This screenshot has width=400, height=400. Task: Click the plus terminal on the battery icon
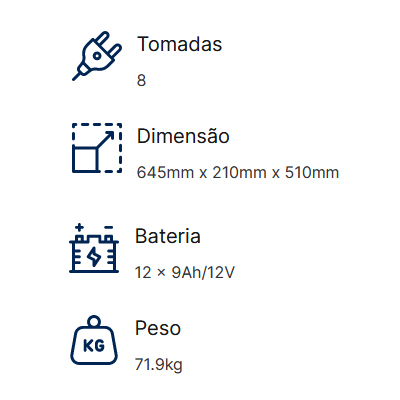[x=79, y=227]
